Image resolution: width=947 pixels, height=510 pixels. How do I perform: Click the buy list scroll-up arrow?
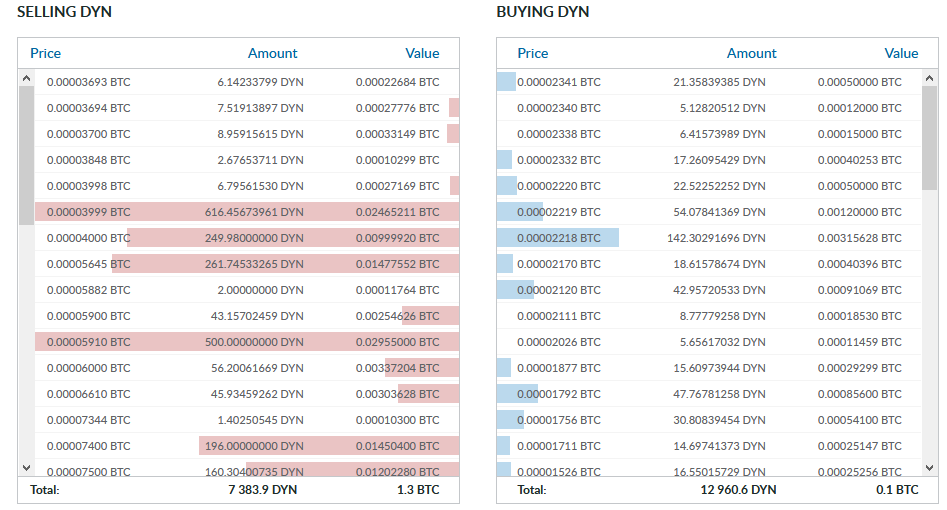point(929,79)
